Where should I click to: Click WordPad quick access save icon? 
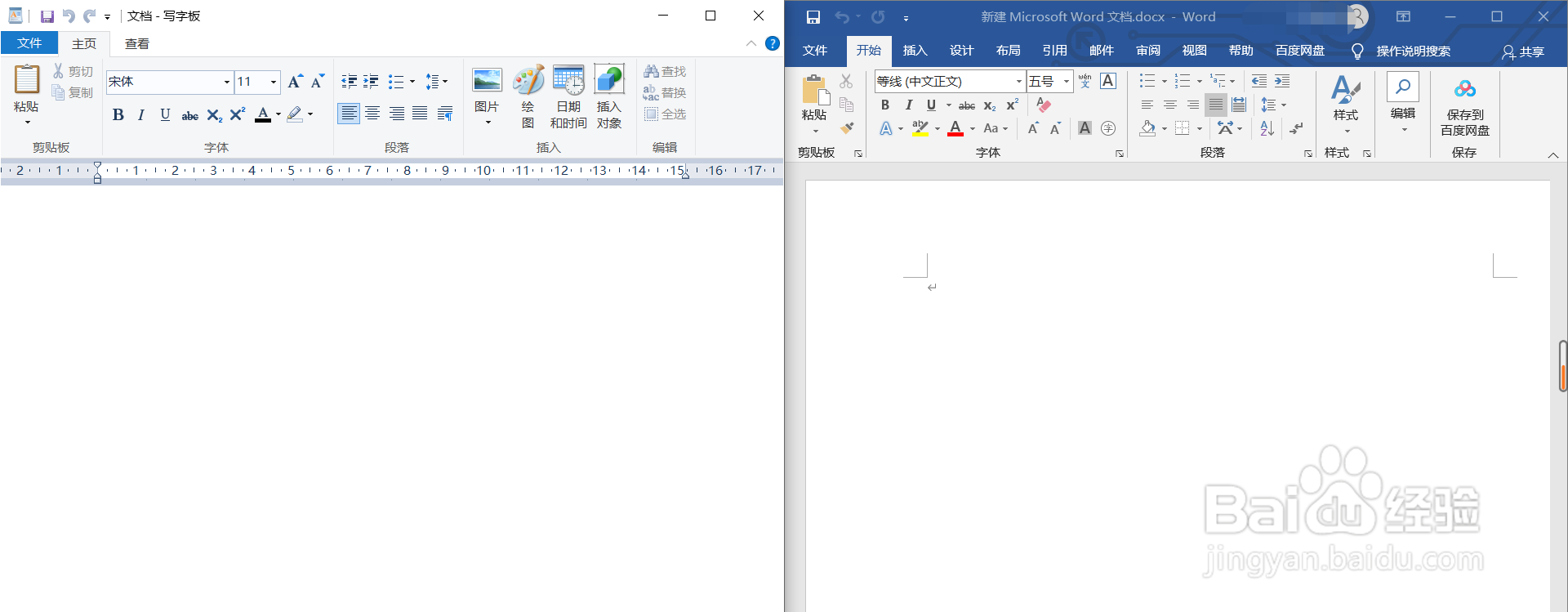[x=47, y=16]
